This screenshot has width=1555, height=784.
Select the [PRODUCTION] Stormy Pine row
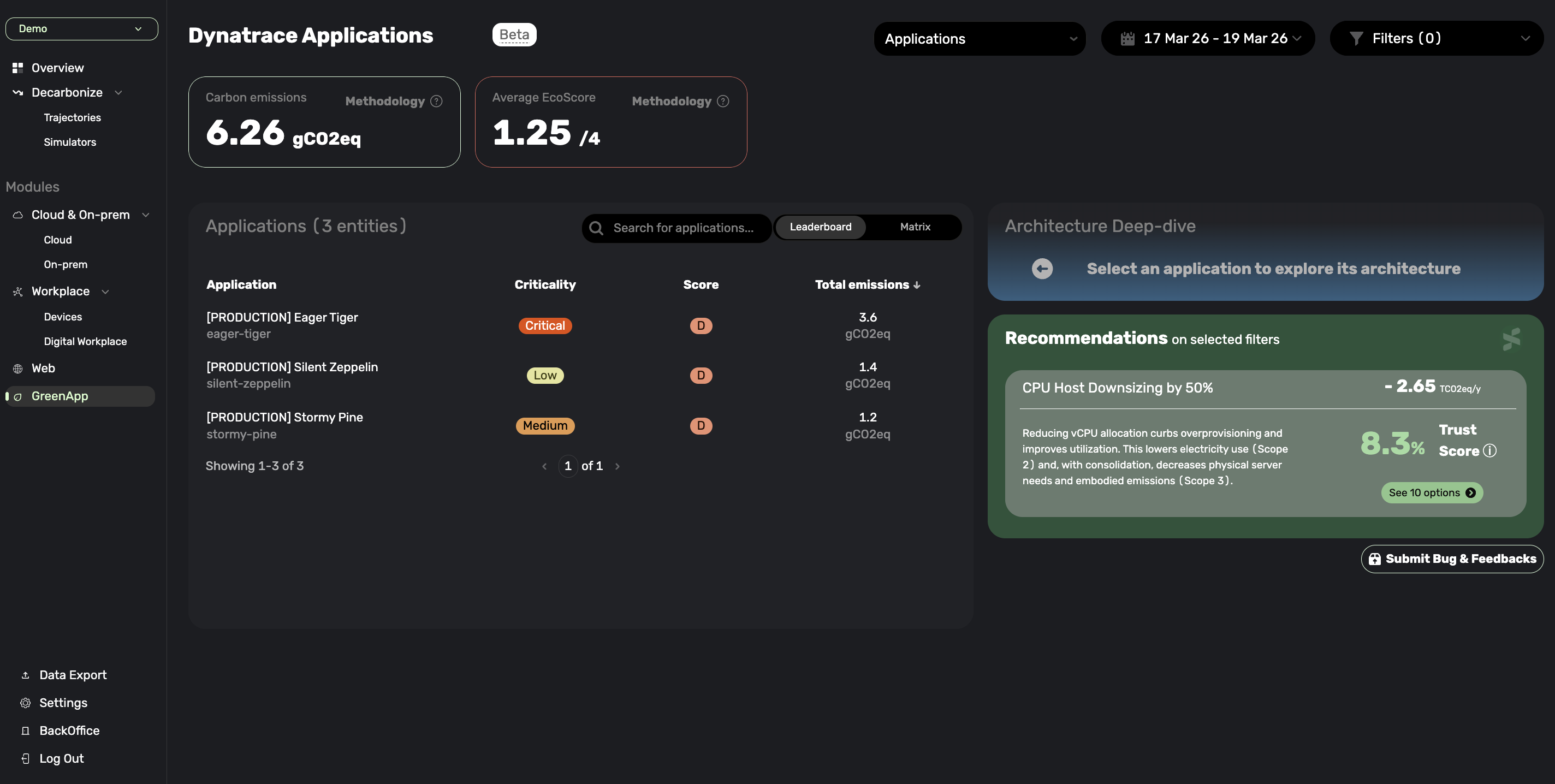click(580, 425)
